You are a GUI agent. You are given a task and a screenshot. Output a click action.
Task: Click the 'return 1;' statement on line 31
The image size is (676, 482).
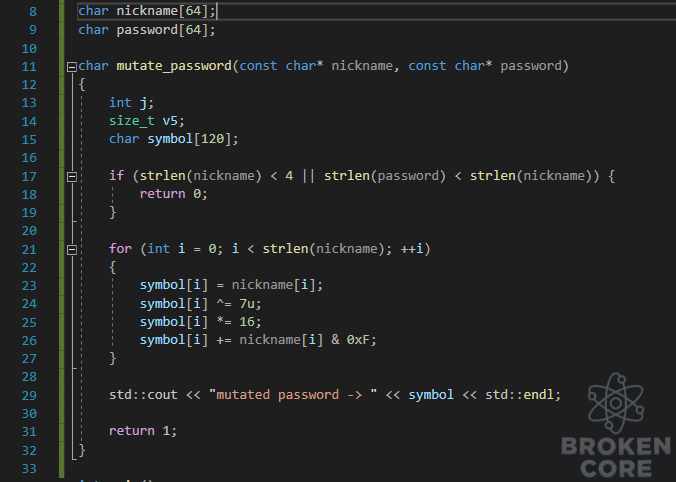(x=143, y=431)
